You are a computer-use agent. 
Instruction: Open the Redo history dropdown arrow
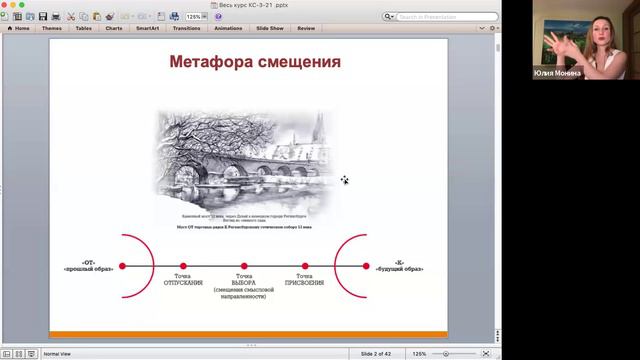[x=150, y=17]
